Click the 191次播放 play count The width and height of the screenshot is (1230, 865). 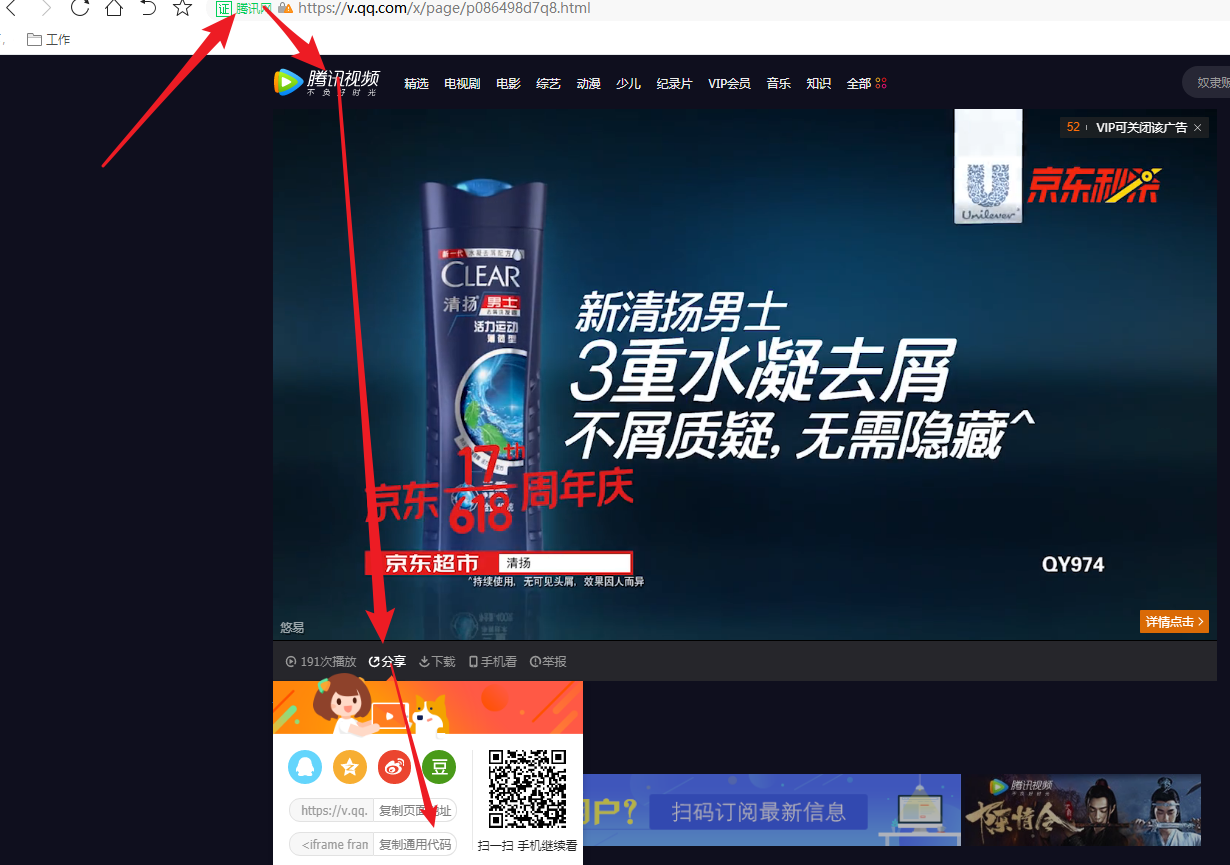[320, 662]
